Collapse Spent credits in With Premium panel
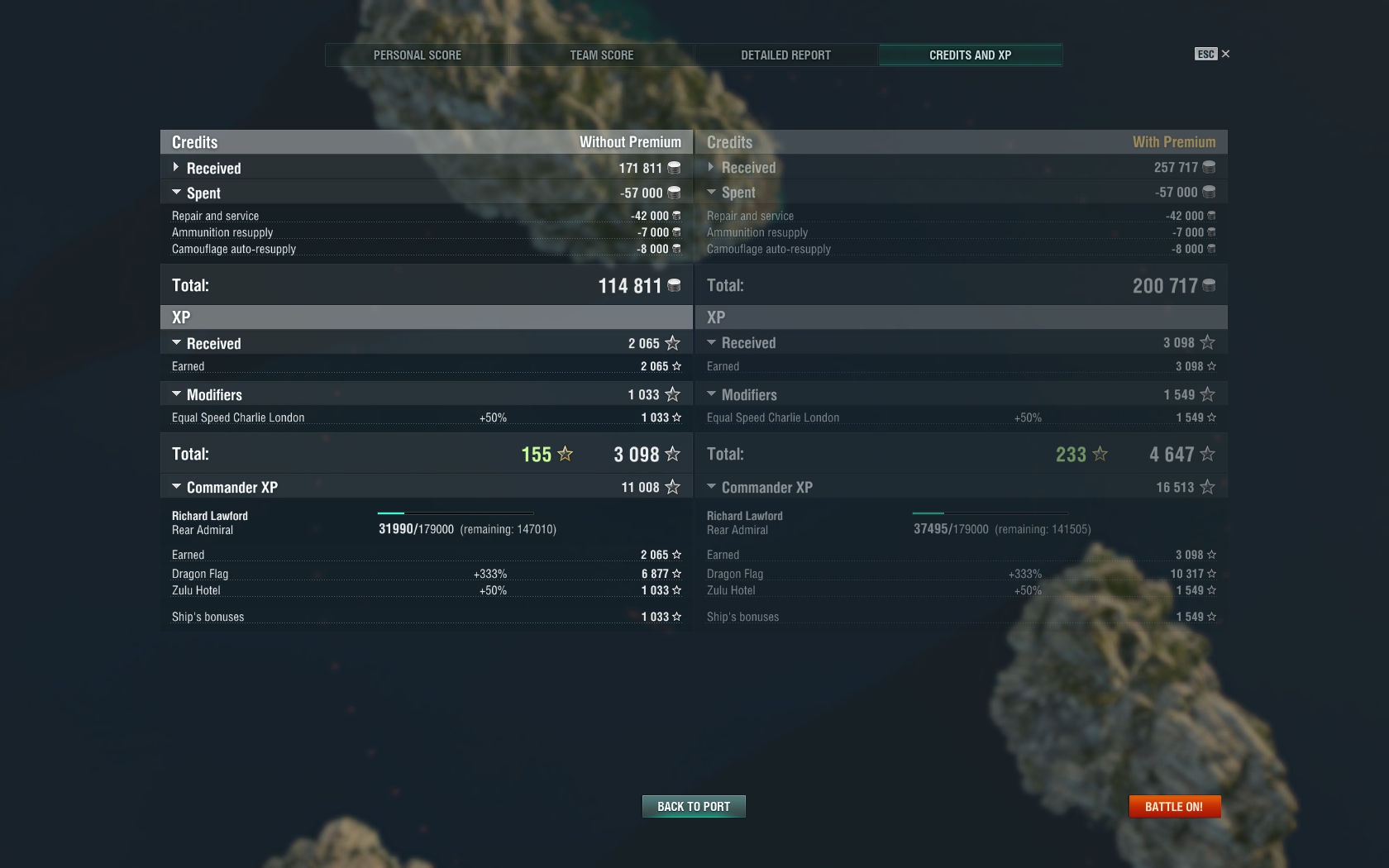The width and height of the screenshot is (1389, 868). (x=711, y=193)
